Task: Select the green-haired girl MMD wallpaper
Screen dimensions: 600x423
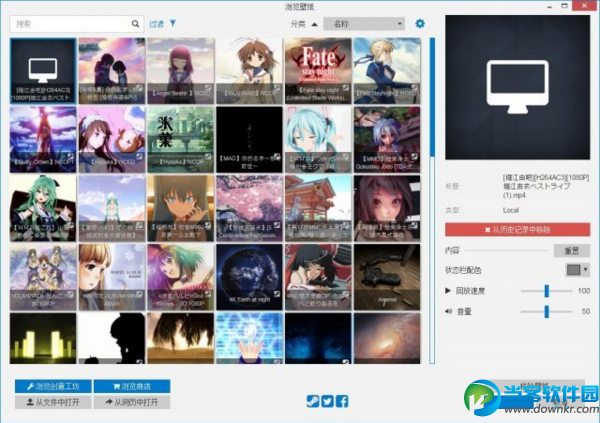Action: click(x=43, y=208)
